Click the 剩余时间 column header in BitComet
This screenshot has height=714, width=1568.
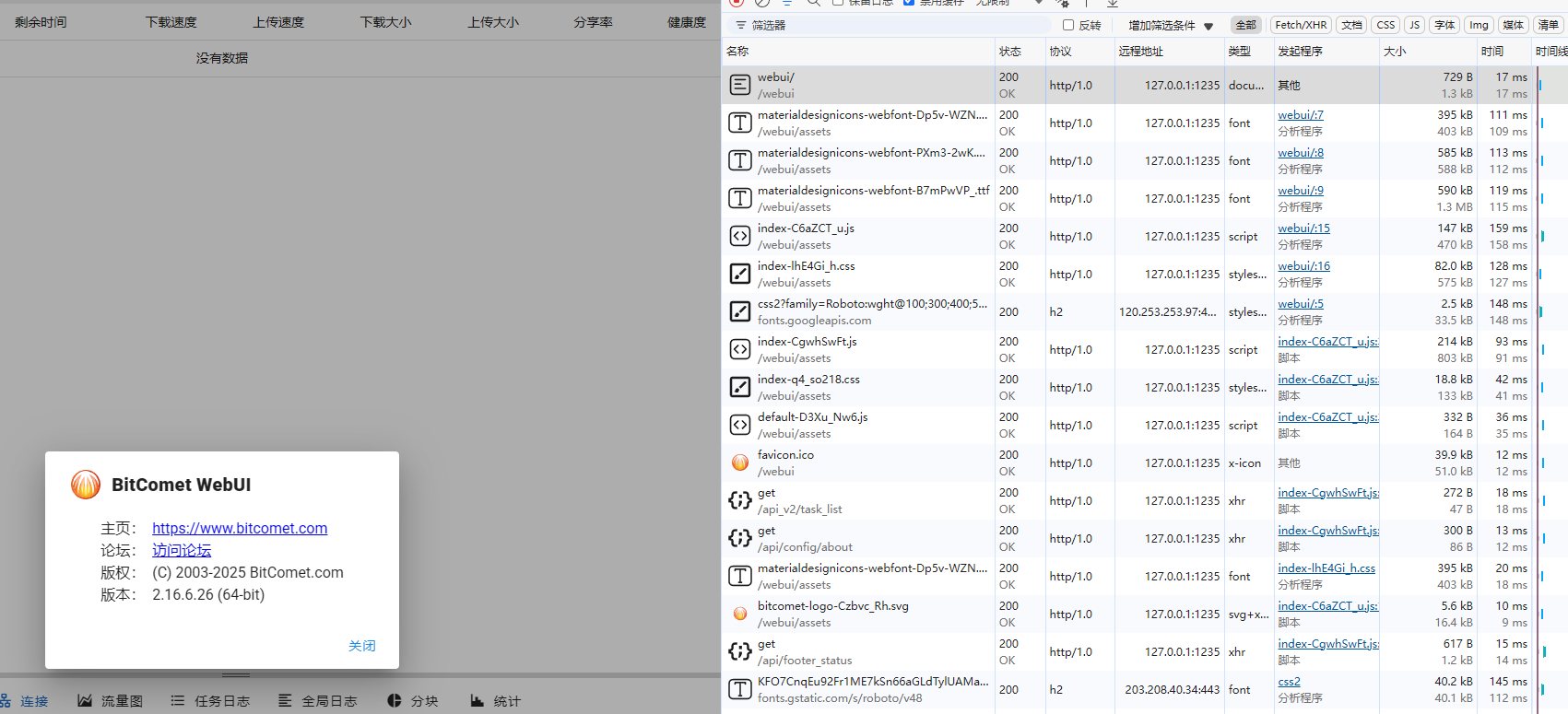[41, 22]
